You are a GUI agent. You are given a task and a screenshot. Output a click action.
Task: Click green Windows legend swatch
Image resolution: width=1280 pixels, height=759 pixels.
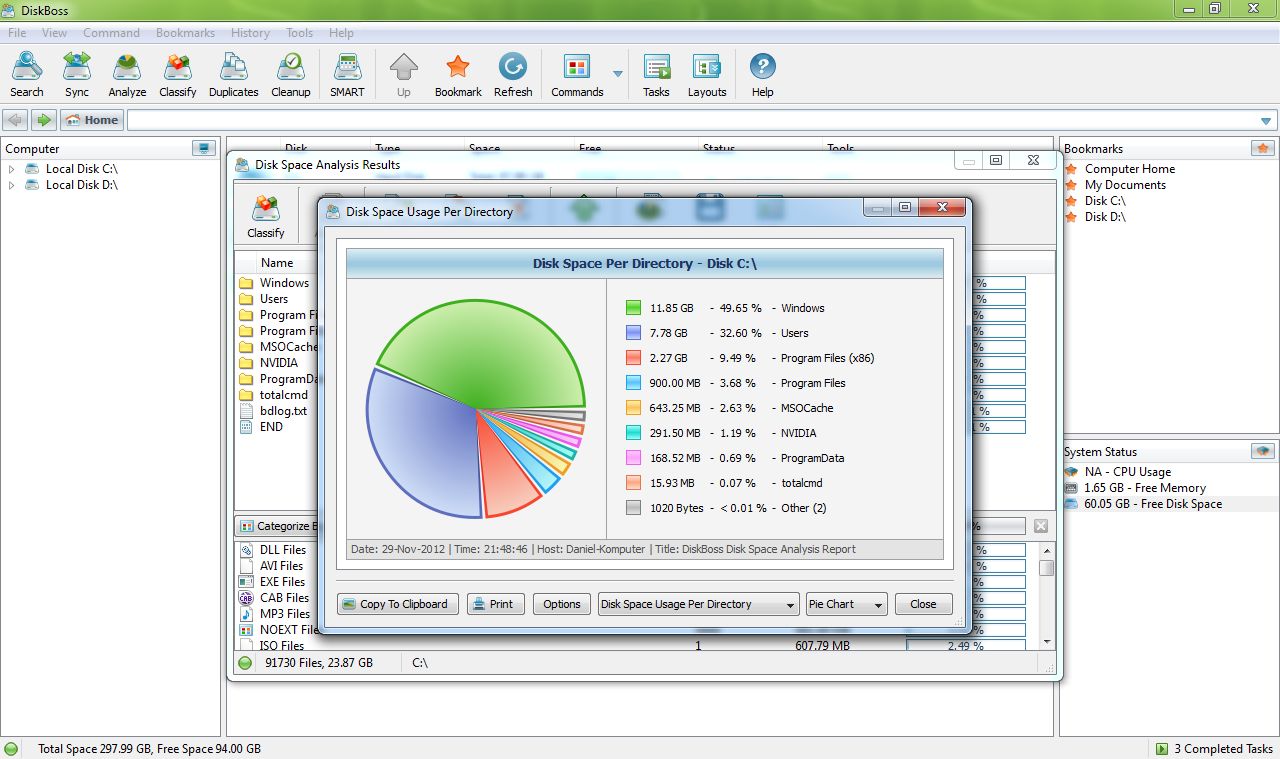click(633, 308)
